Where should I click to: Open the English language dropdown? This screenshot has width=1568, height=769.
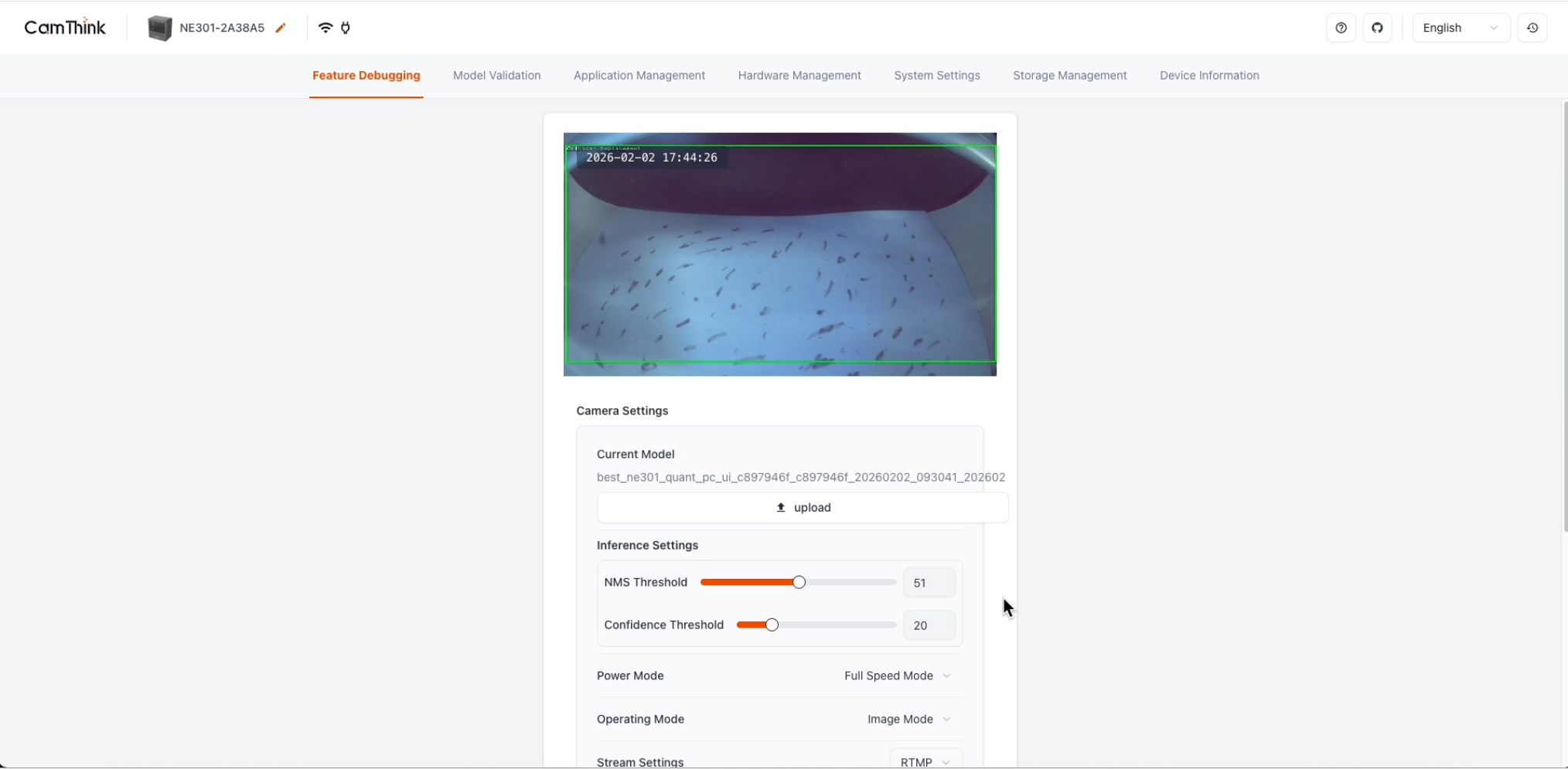[x=1460, y=28]
